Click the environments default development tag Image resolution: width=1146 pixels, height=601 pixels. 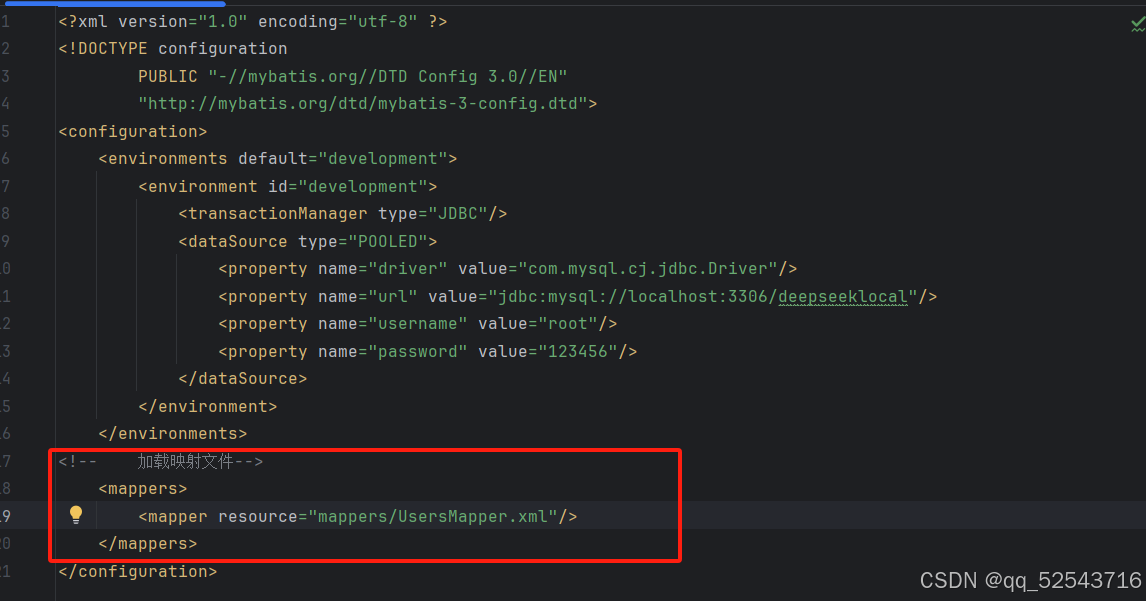coord(278,159)
